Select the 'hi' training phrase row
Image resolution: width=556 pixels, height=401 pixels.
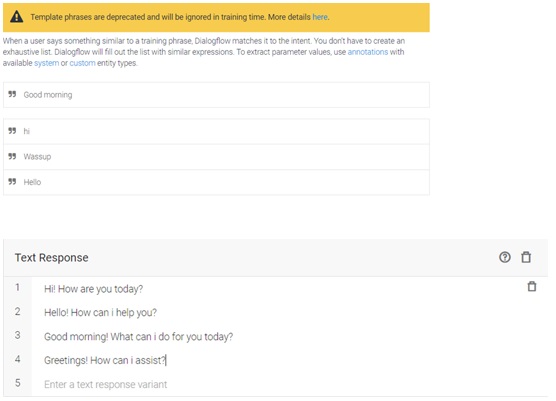[x=216, y=131]
